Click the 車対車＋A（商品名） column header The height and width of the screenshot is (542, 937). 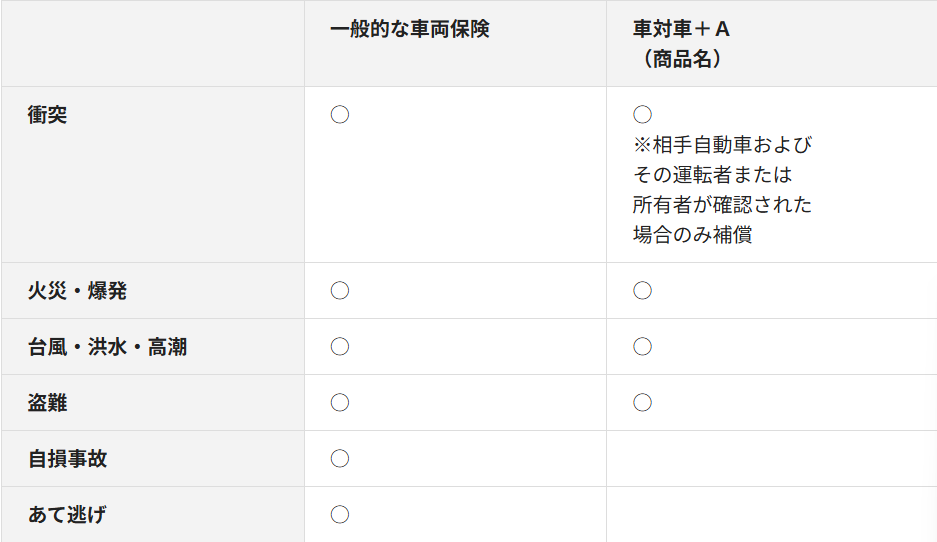pos(682,44)
